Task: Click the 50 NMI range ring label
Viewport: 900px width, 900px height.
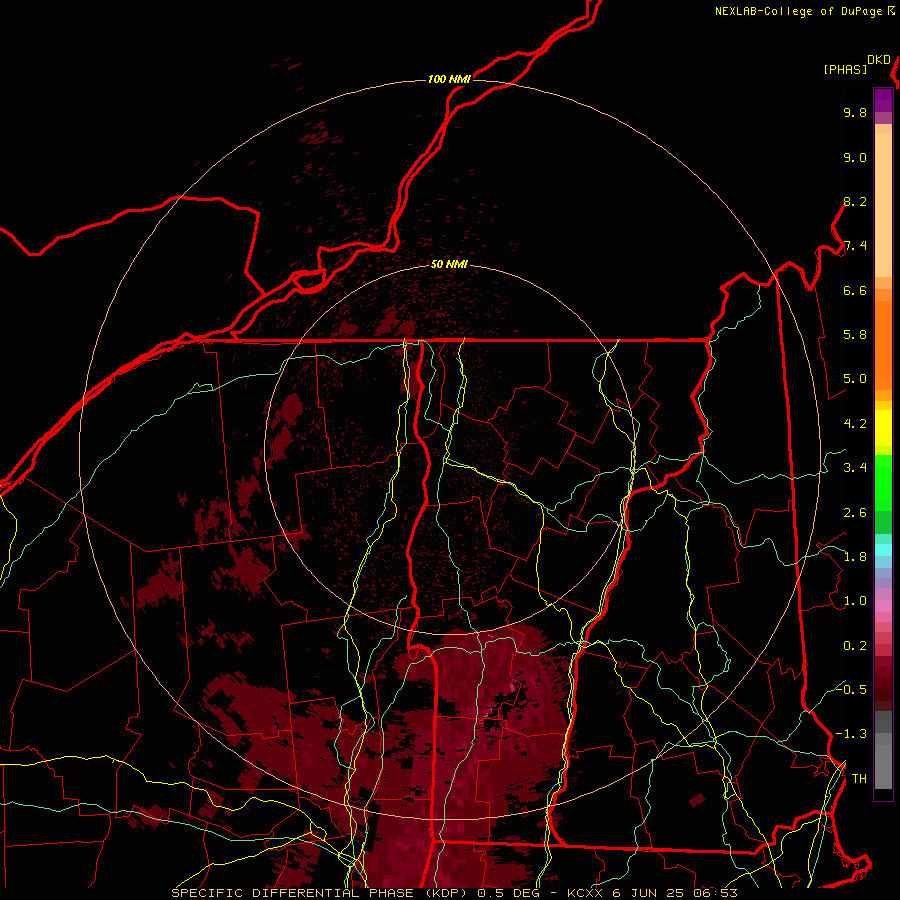Action: 449,265
